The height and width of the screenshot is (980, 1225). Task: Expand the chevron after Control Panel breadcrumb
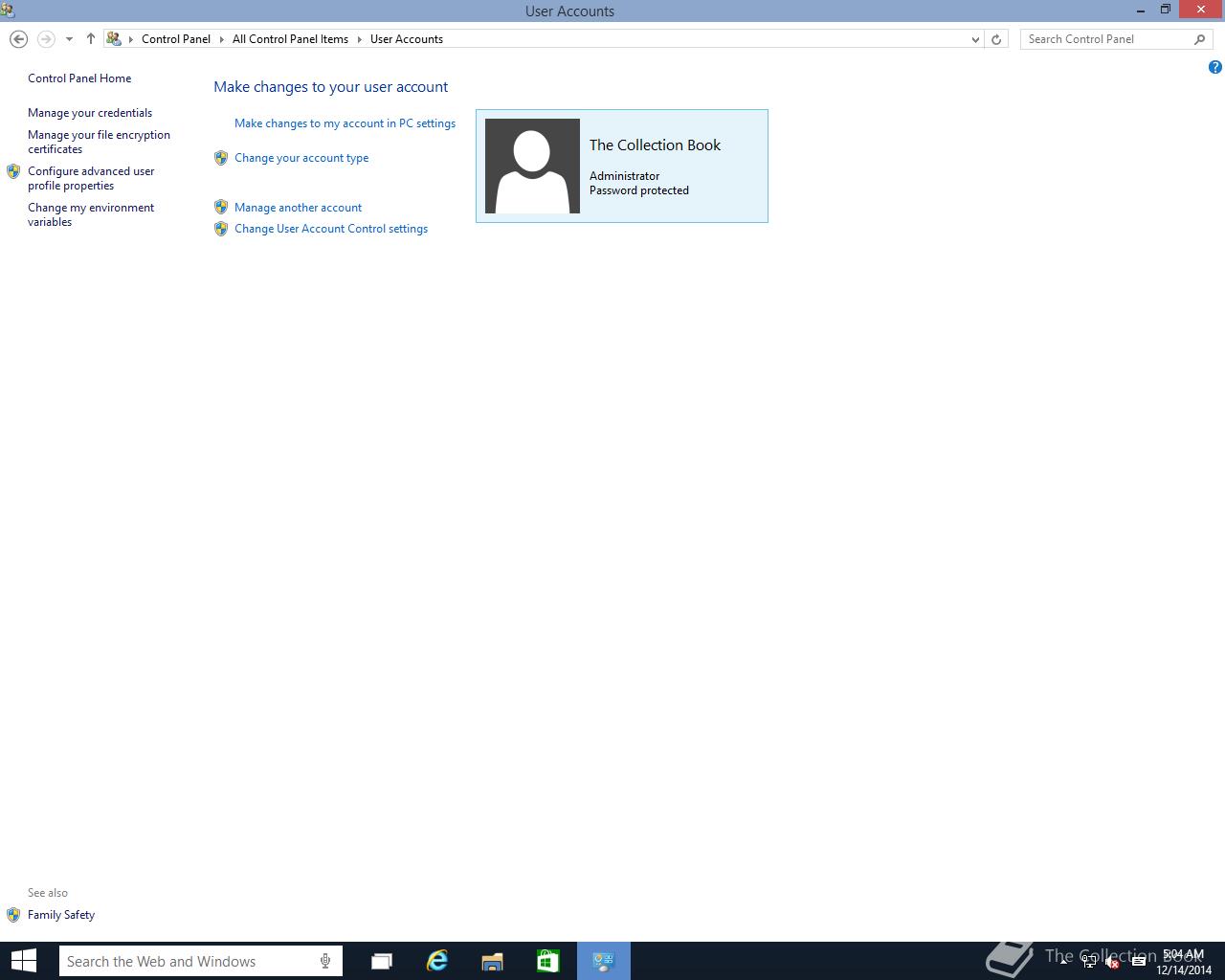point(222,39)
